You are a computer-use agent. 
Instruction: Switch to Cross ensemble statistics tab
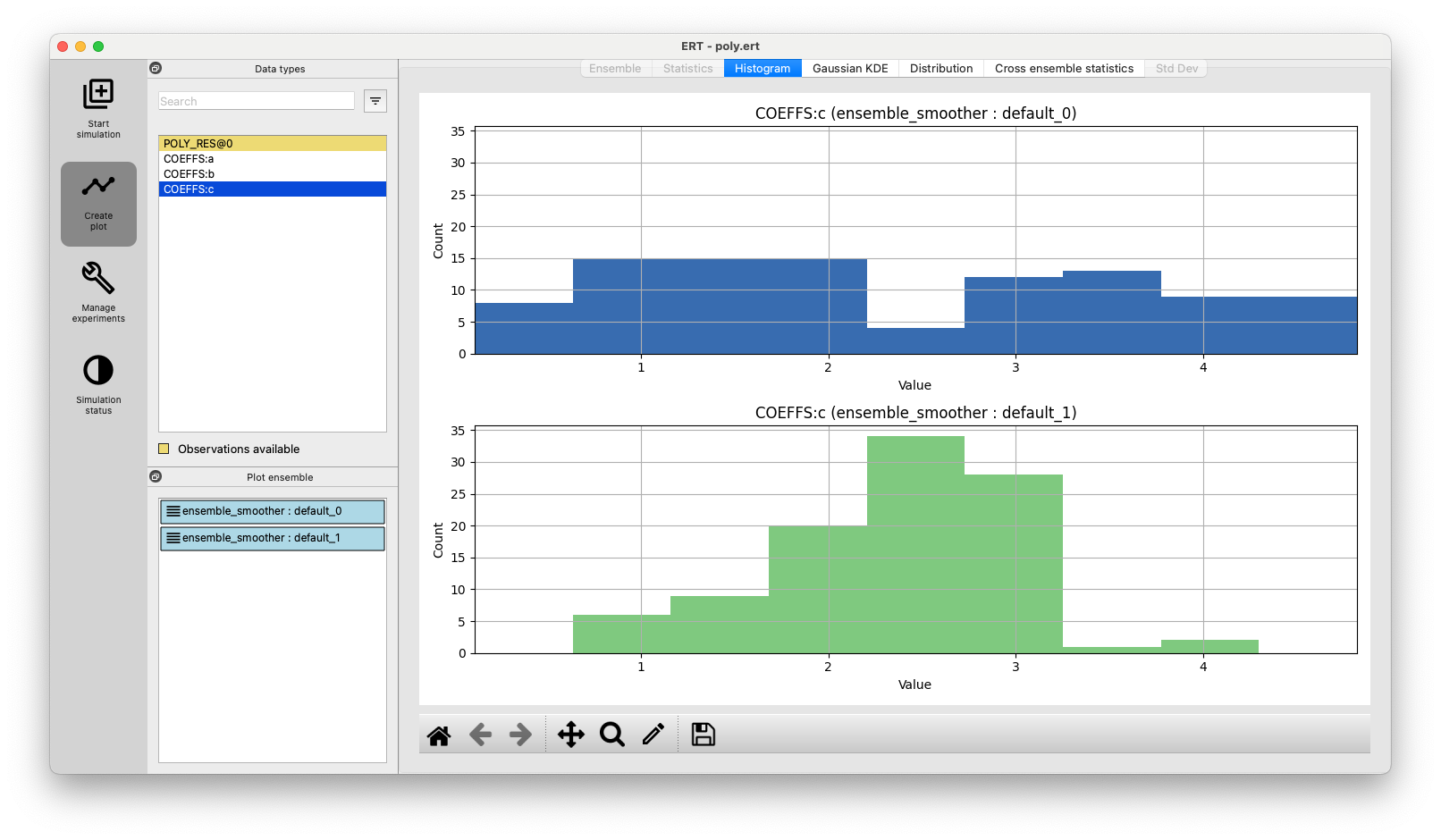(1064, 68)
